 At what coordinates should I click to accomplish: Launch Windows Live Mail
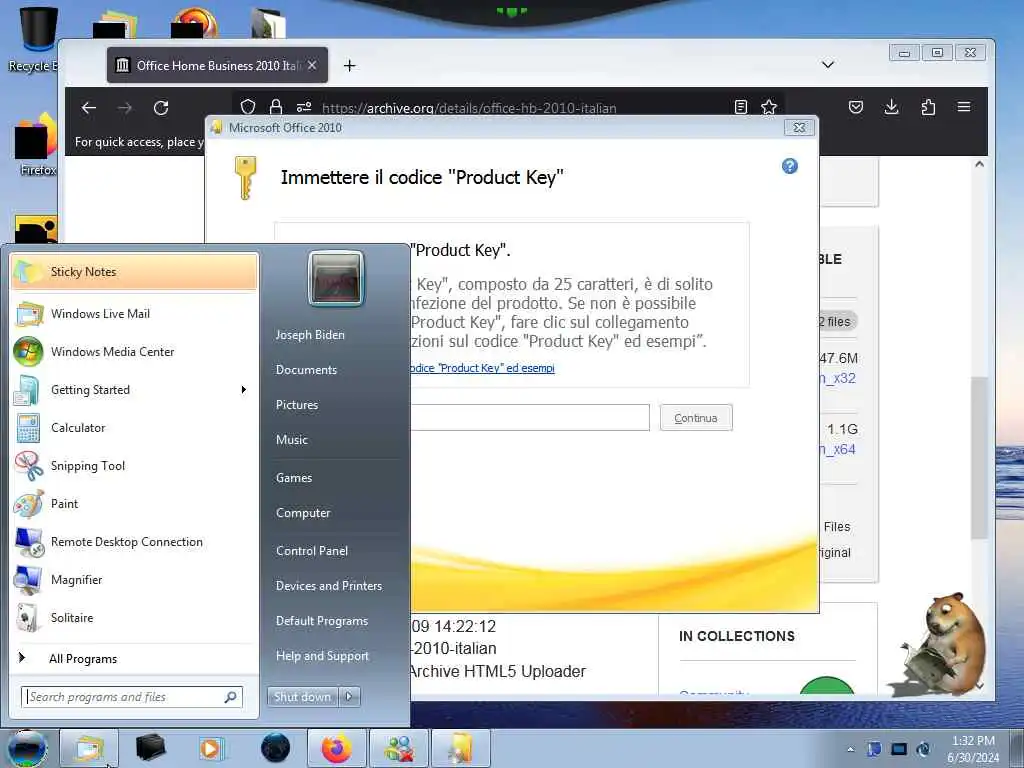(x=134, y=314)
